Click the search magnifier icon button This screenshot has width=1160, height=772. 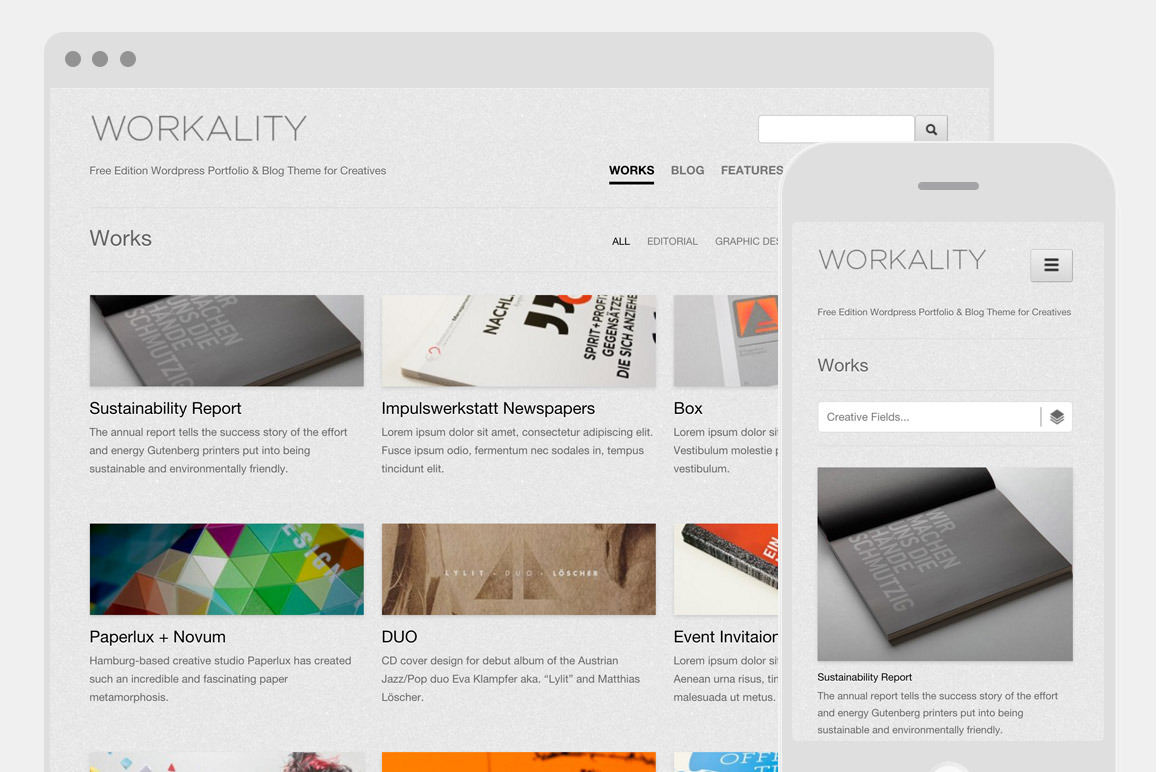tap(931, 129)
